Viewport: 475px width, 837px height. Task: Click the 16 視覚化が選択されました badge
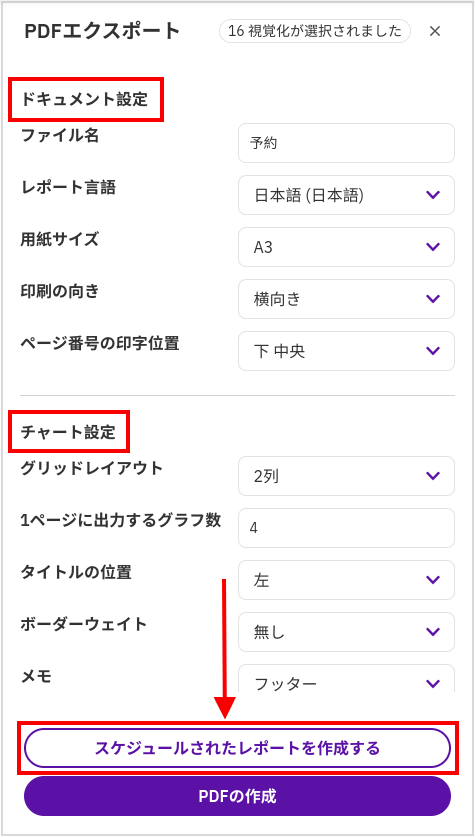(x=315, y=31)
